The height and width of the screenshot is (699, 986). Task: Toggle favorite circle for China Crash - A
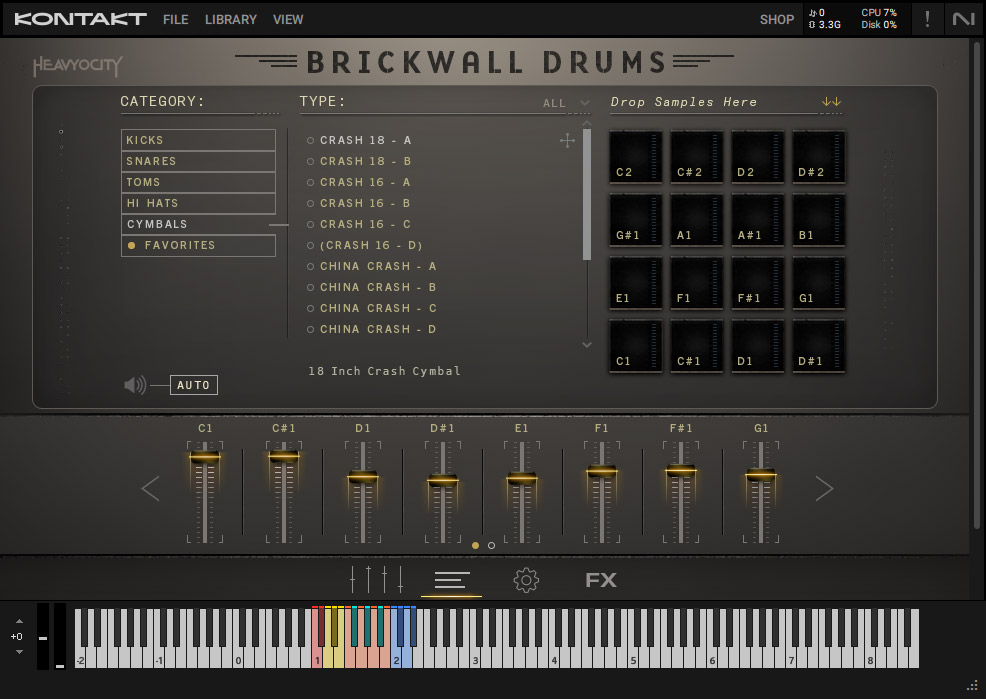pyautogui.click(x=311, y=267)
